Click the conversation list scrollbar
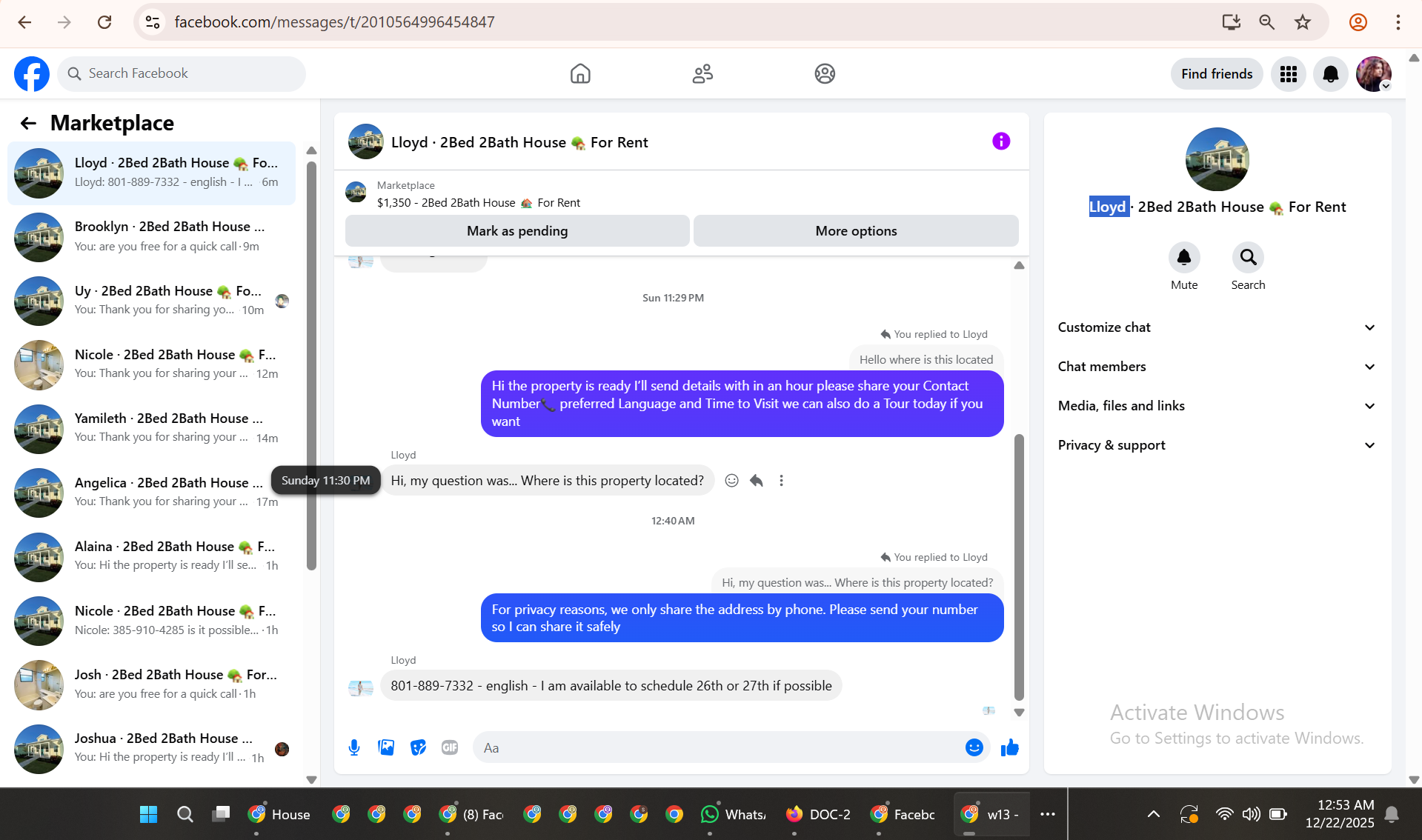1422x840 pixels. (x=311, y=366)
